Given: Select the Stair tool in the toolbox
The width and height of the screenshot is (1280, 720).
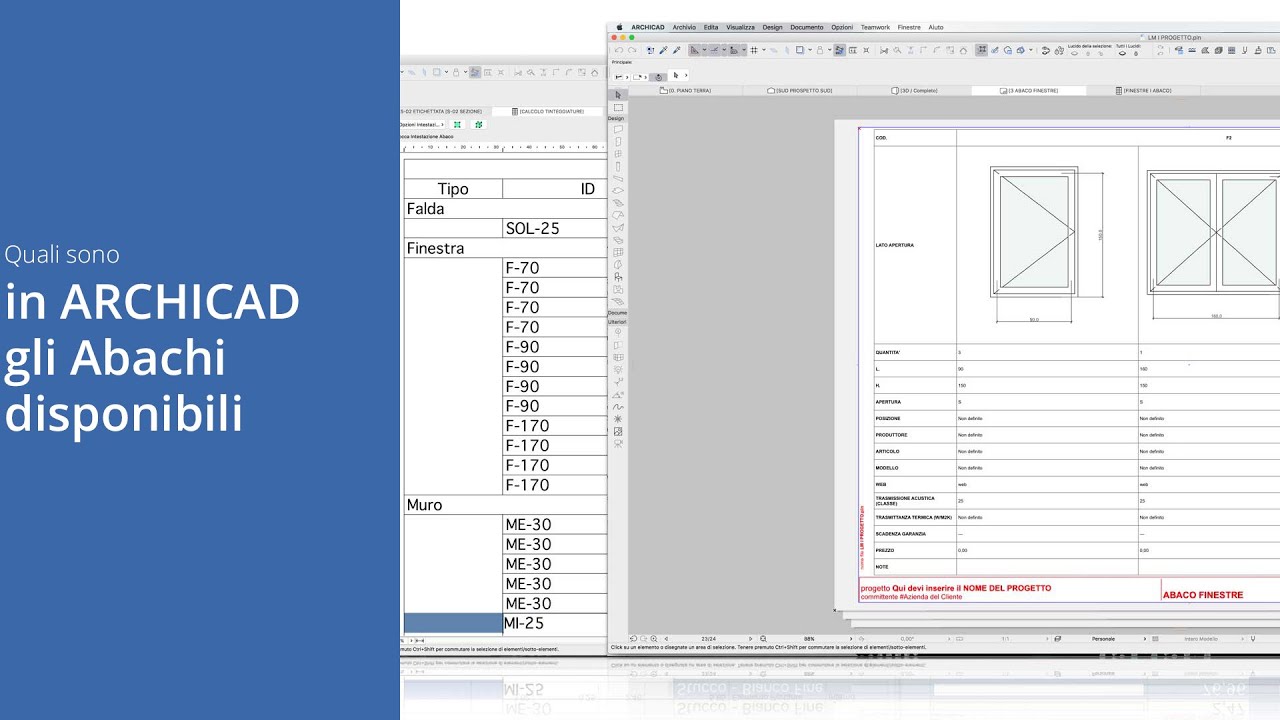Looking at the screenshot, I should coord(618,203).
